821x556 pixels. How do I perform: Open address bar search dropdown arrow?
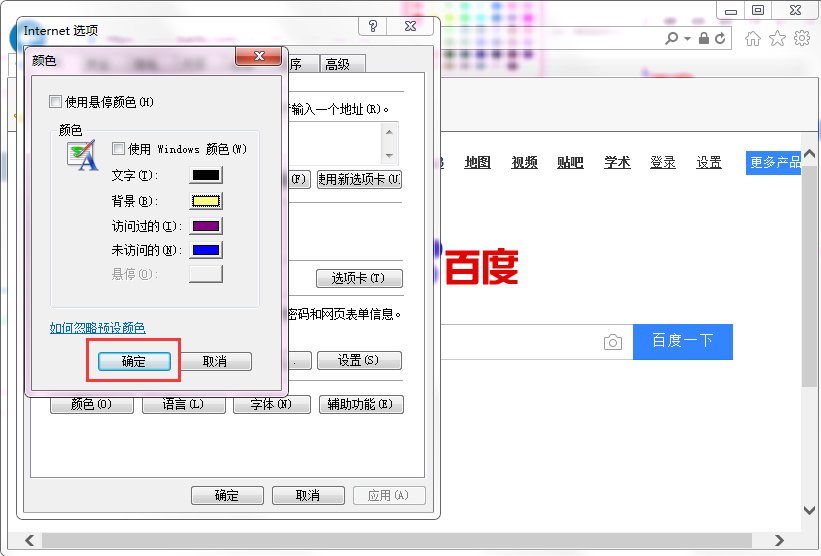point(687,39)
